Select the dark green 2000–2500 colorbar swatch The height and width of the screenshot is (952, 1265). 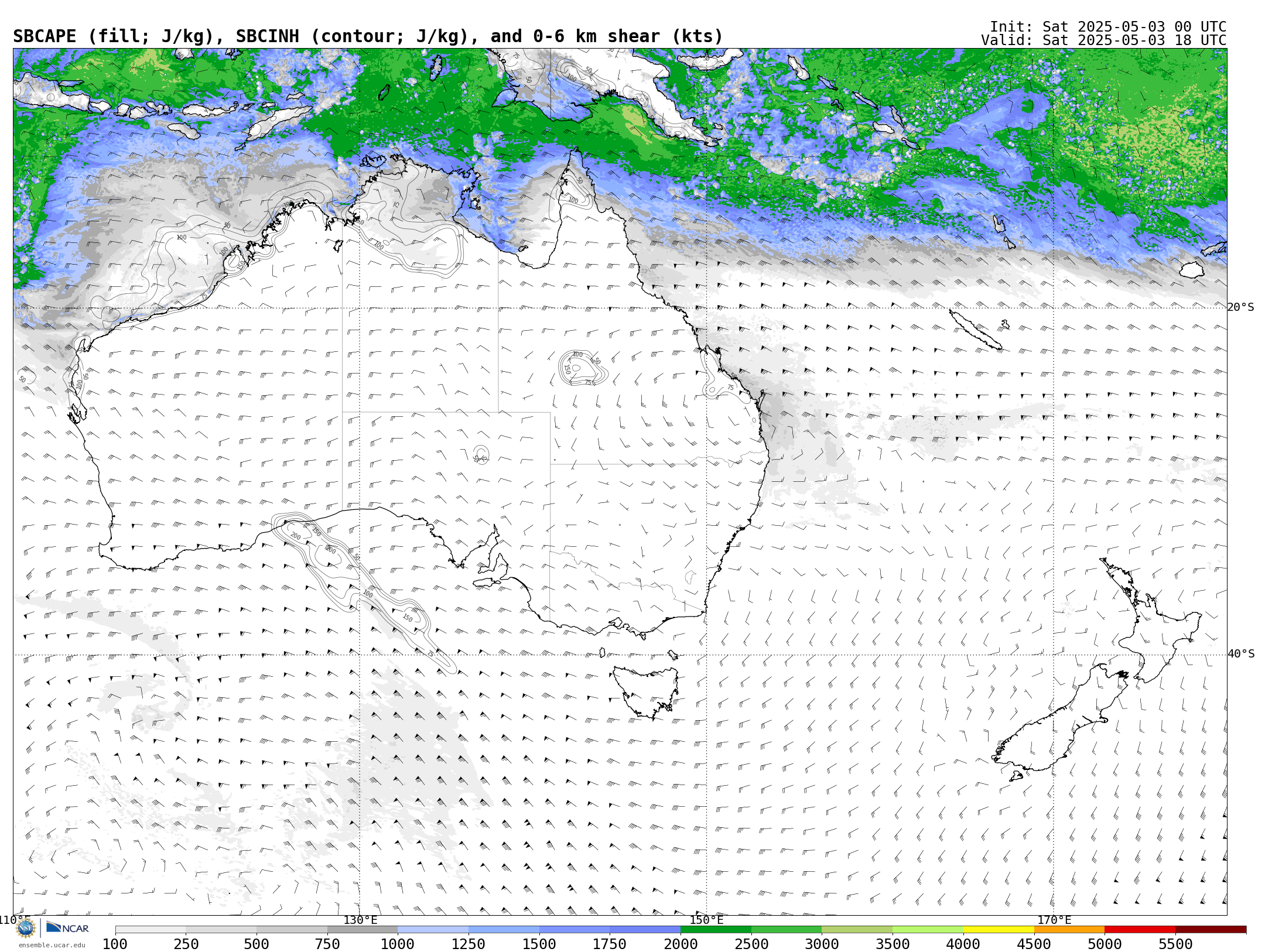716,929
